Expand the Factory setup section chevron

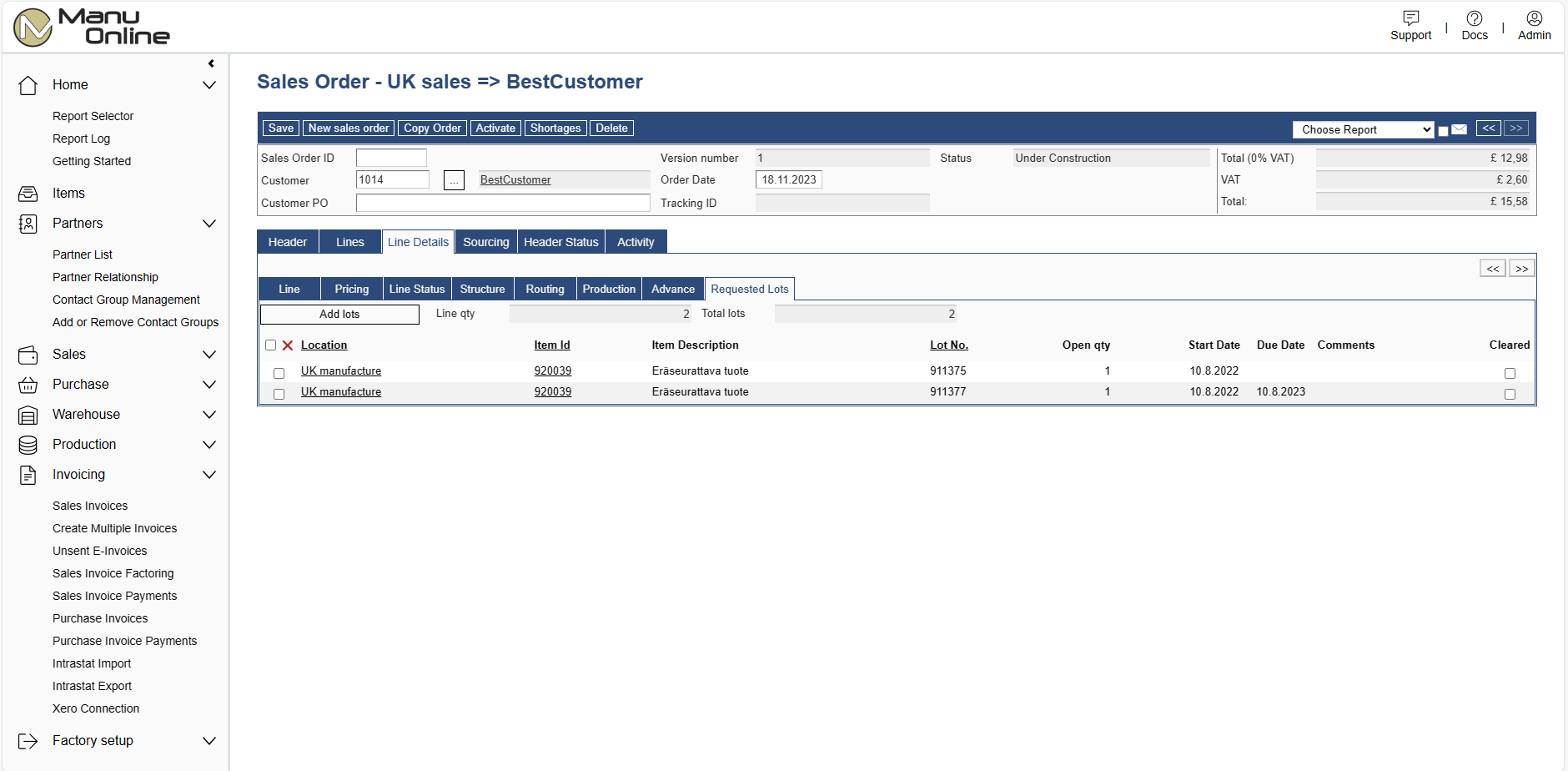(x=209, y=741)
